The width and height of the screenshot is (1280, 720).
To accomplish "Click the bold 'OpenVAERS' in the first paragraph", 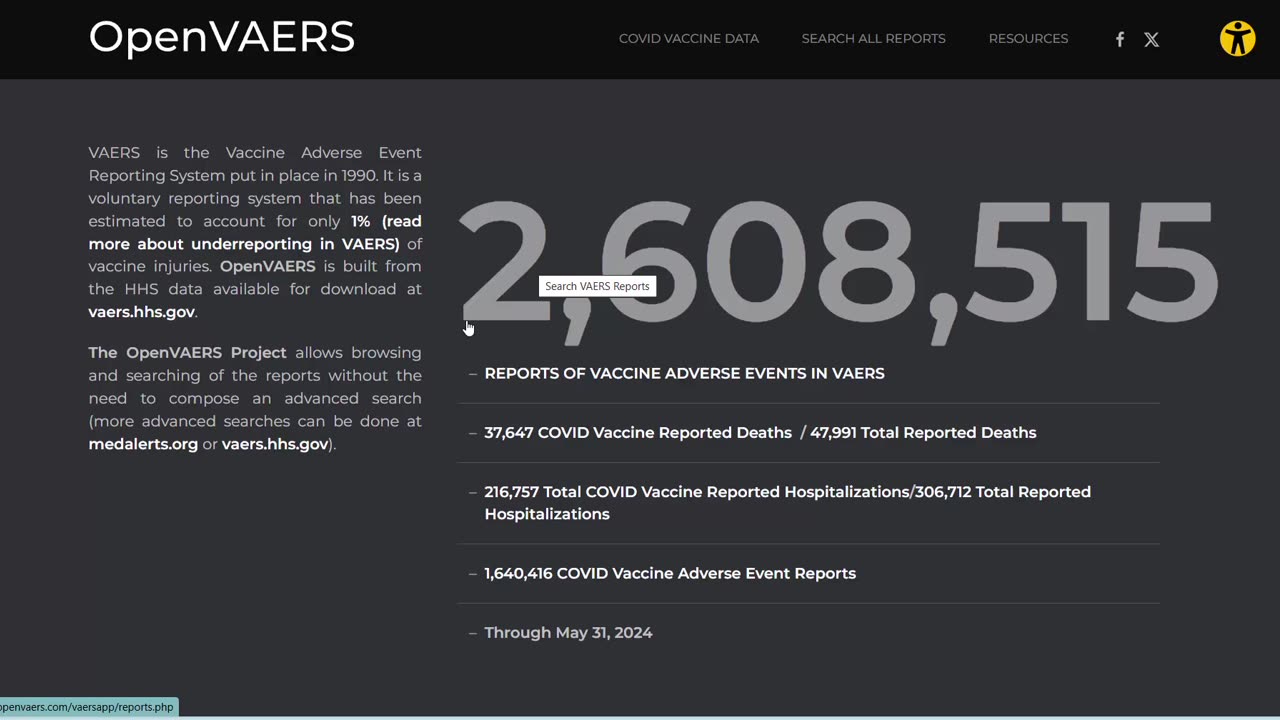I will click(x=267, y=266).
